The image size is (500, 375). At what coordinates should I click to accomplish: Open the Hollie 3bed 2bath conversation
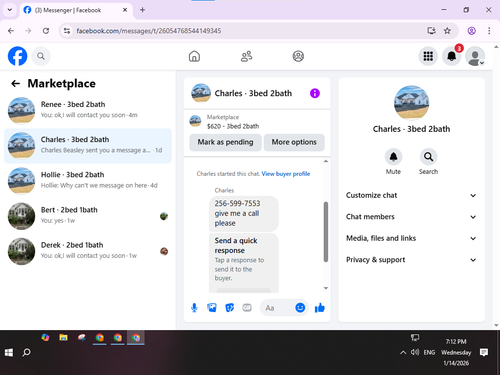click(x=88, y=181)
